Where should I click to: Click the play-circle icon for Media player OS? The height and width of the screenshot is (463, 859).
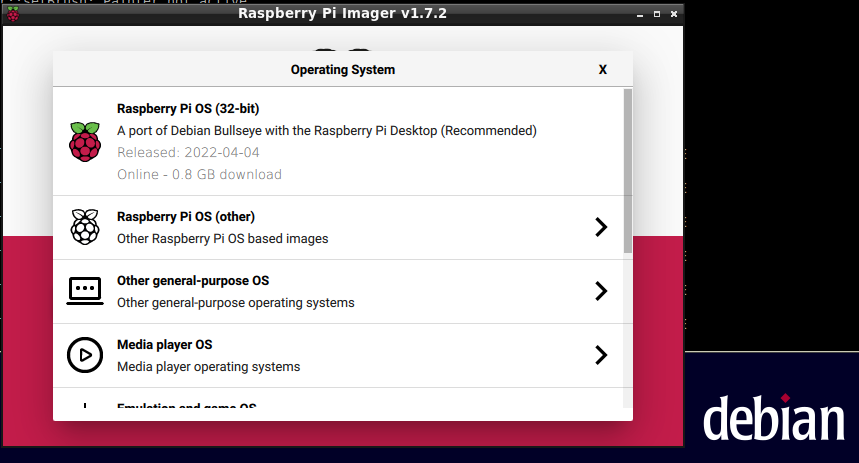tap(85, 355)
